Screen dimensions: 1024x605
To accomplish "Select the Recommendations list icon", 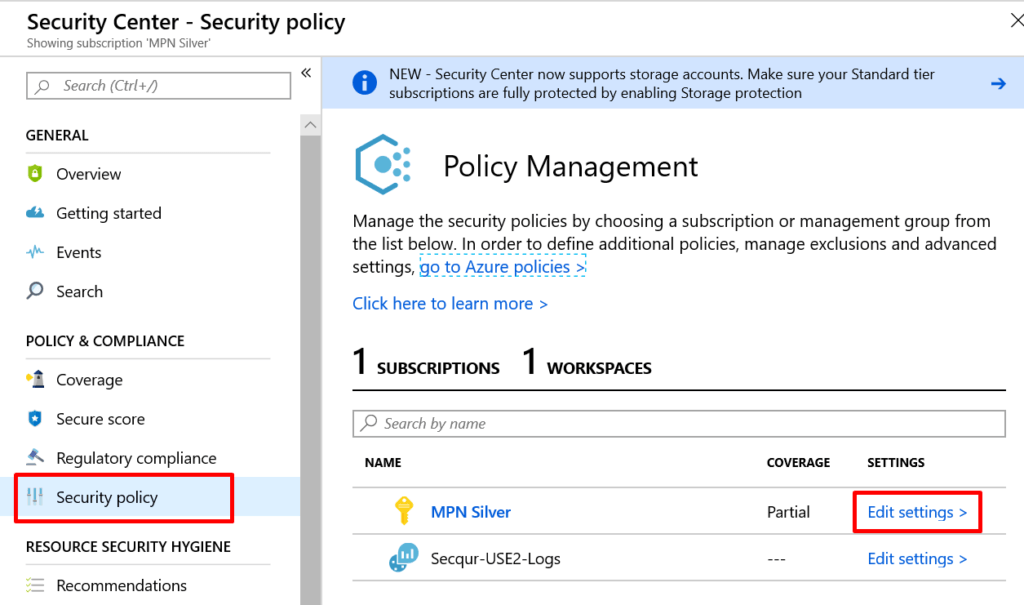I will (36, 585).
